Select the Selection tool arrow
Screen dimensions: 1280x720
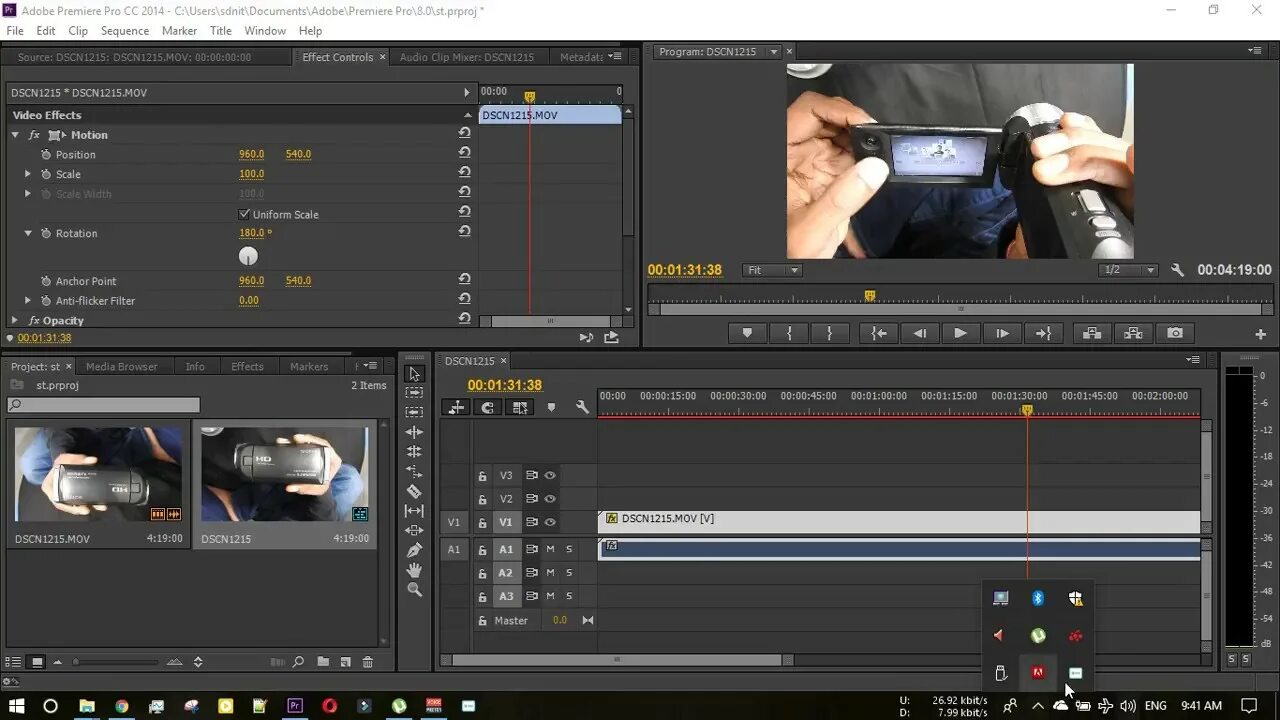click(x=414, y=373)
